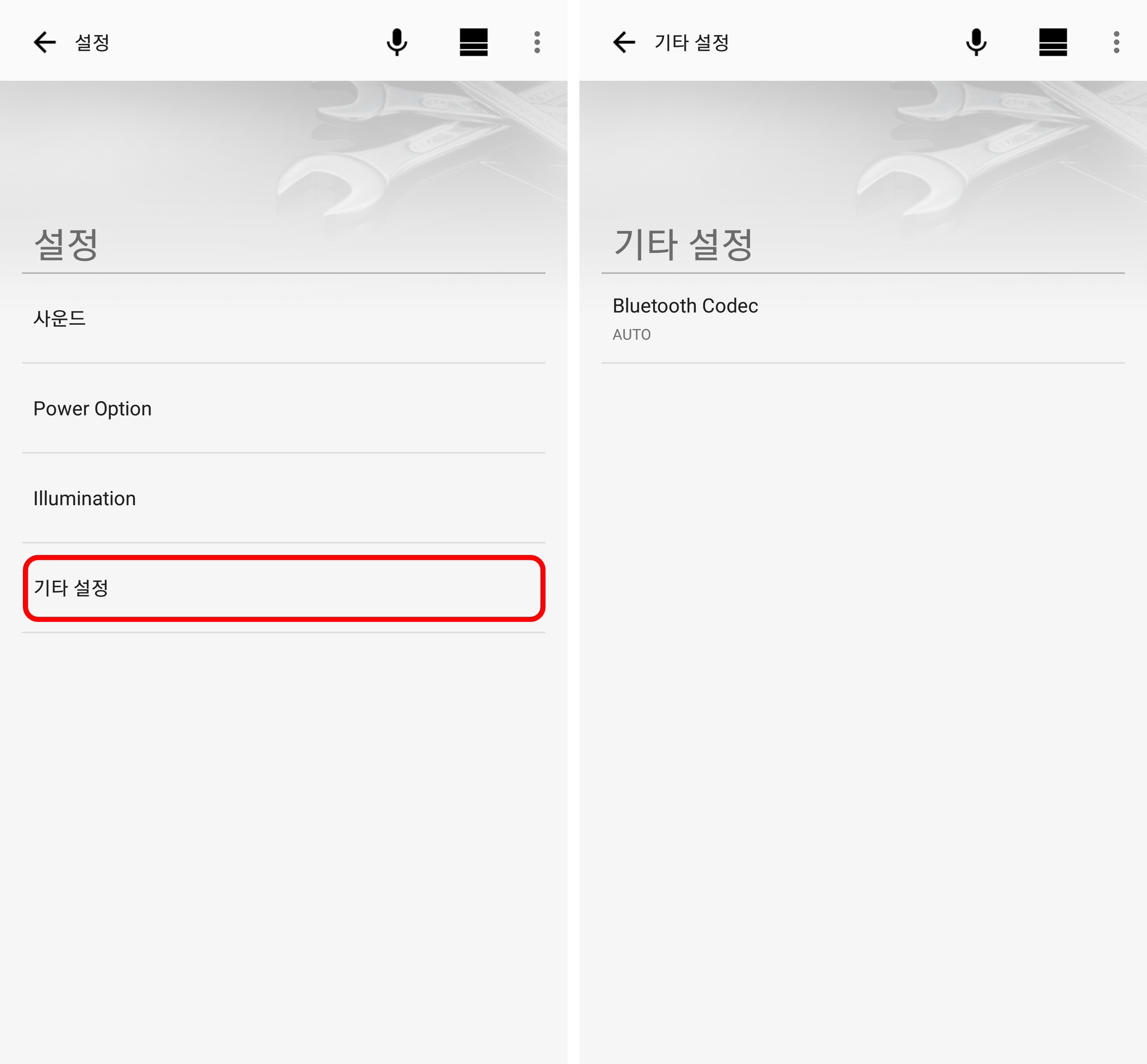Tap the AUTO codec value
1147x1064 pixels.
tap(632, 335)
